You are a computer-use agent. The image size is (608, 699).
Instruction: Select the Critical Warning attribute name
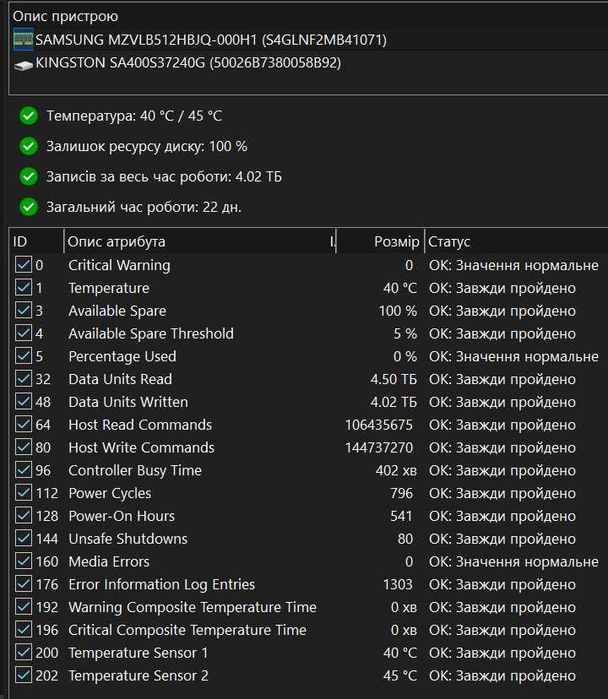pos(119,265)
